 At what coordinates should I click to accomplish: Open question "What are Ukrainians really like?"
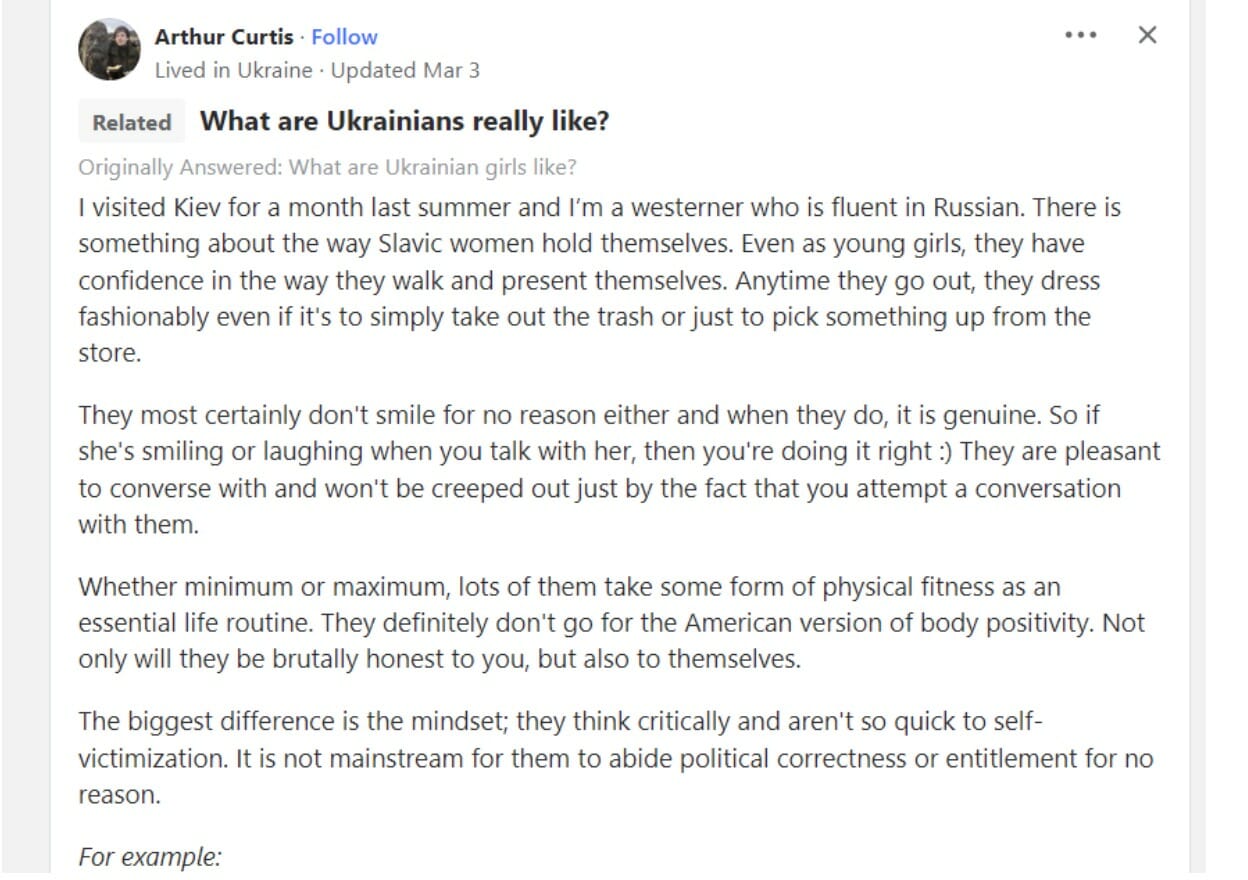pyautogui.click(x=404, y=122)
